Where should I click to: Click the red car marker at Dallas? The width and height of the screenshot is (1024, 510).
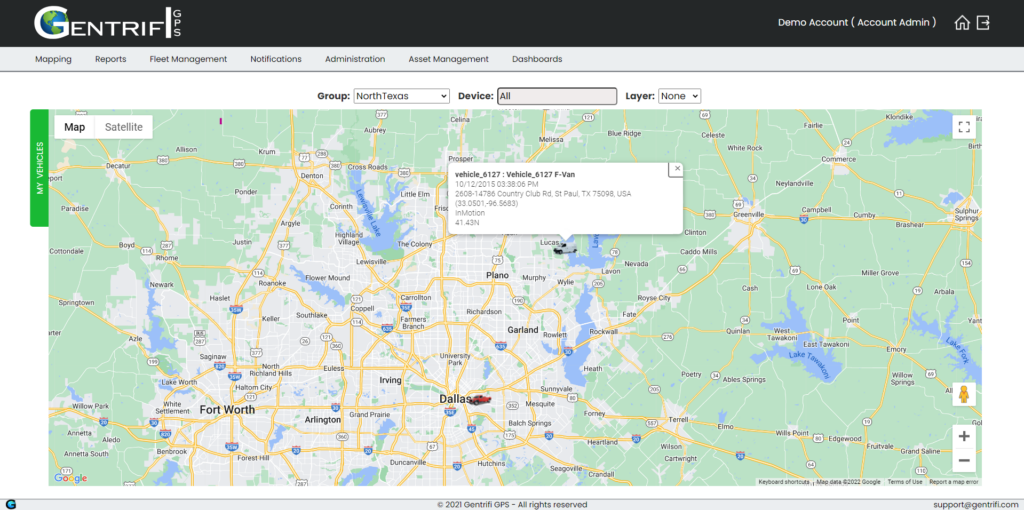[480, 399]
